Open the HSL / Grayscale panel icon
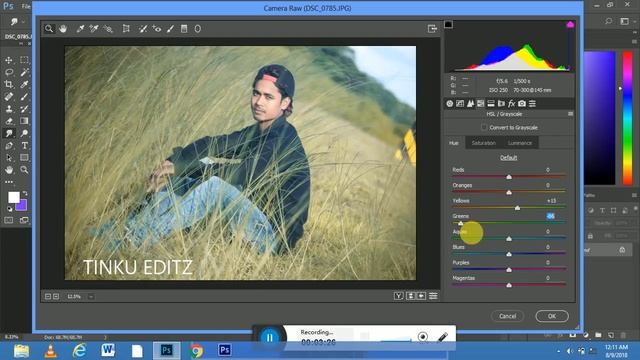Image resolution: width=640 pixels, height=360 pixels. 480,104
